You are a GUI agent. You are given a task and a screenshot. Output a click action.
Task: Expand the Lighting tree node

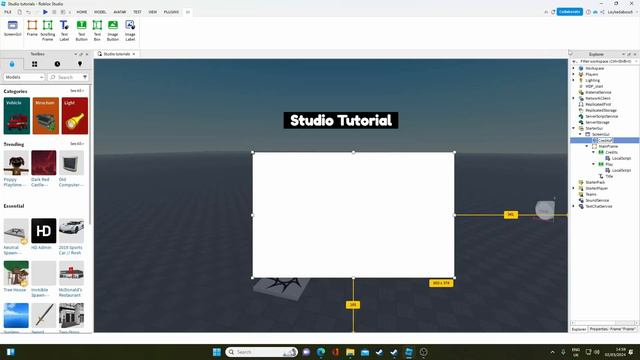(x=573, y=80)
